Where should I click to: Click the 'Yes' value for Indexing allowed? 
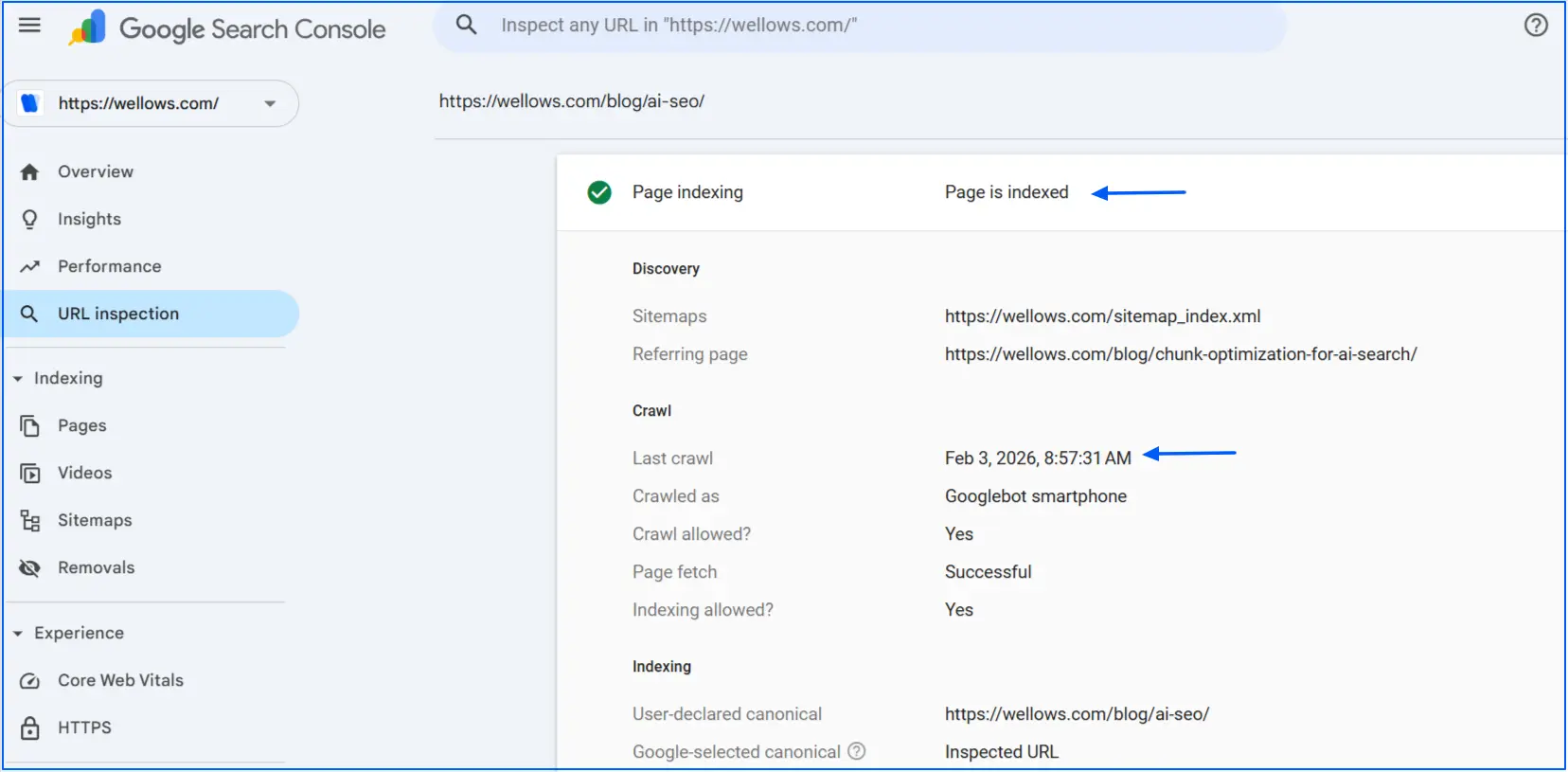[959, 610]
